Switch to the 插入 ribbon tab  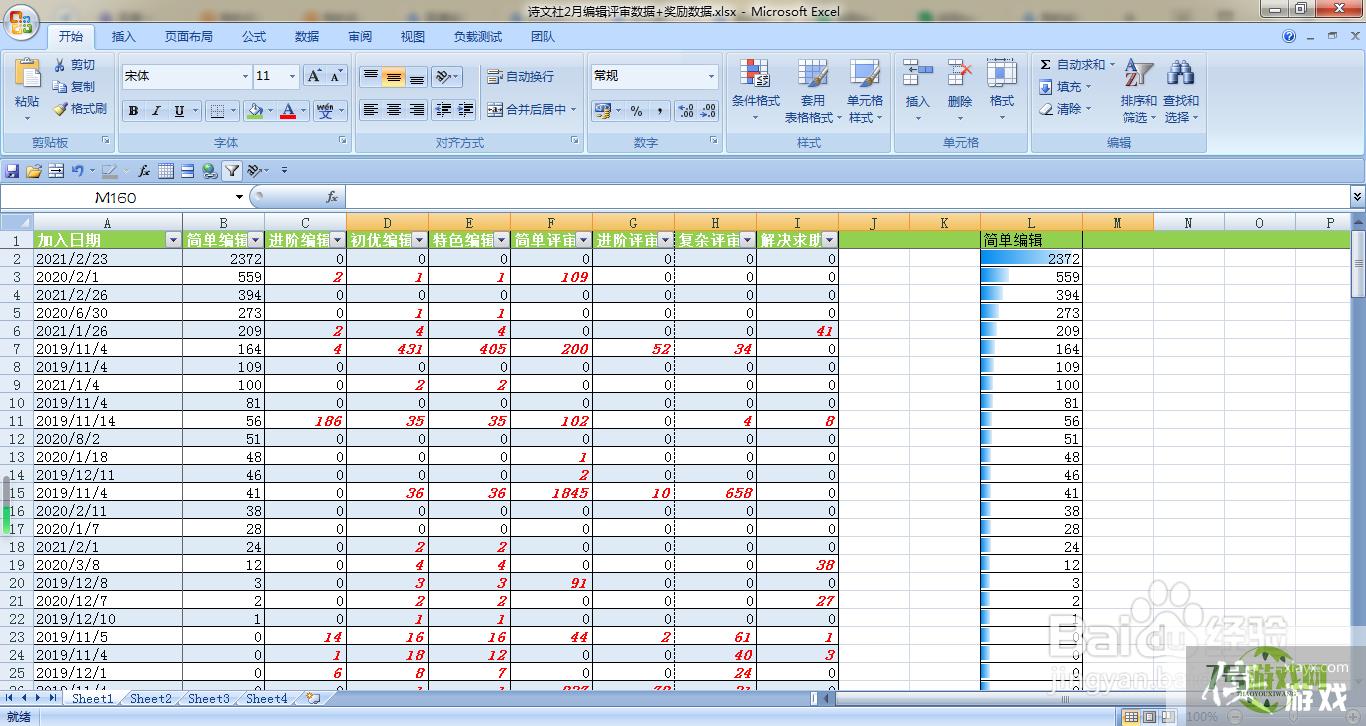point(124,37)
